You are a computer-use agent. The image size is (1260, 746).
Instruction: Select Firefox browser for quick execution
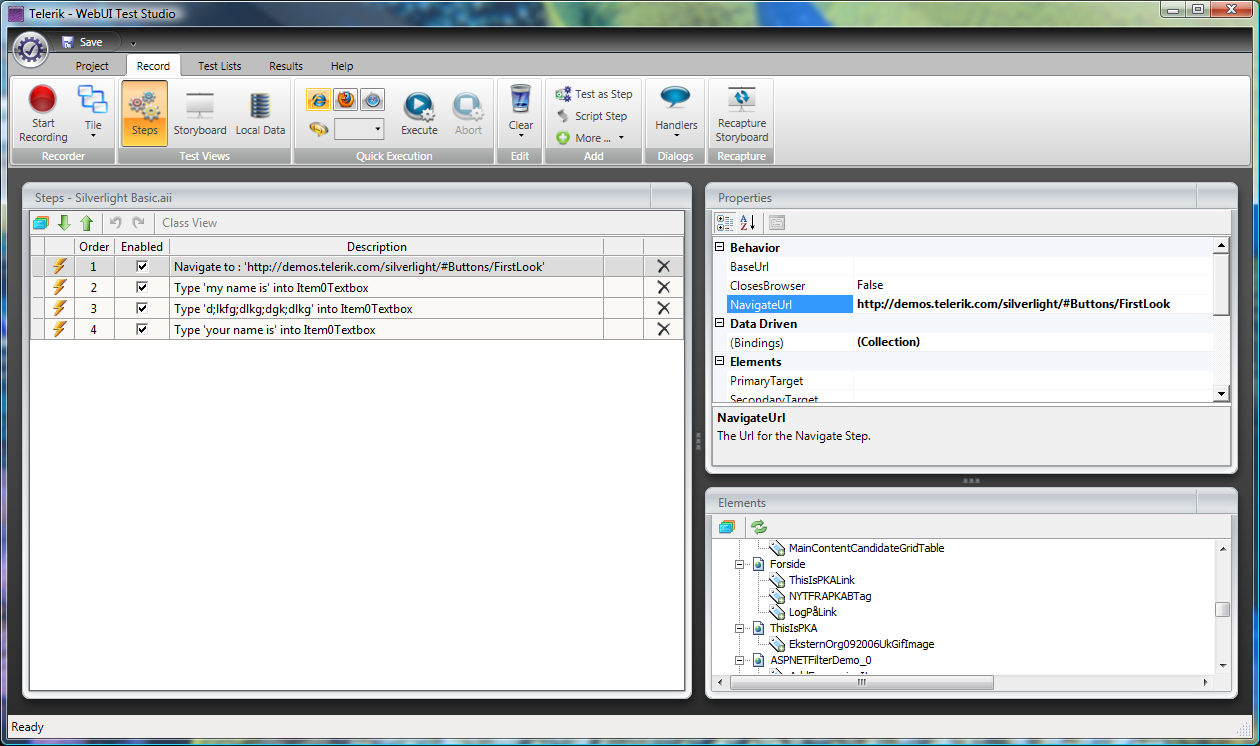[x=345, y=99]
